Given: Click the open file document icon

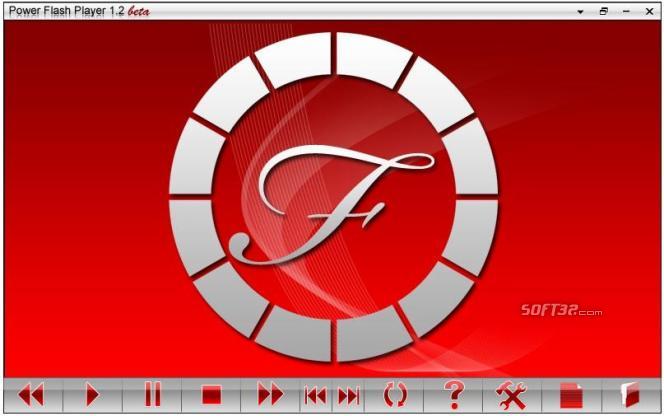Looking at the screenshot, I should (572, 395).
